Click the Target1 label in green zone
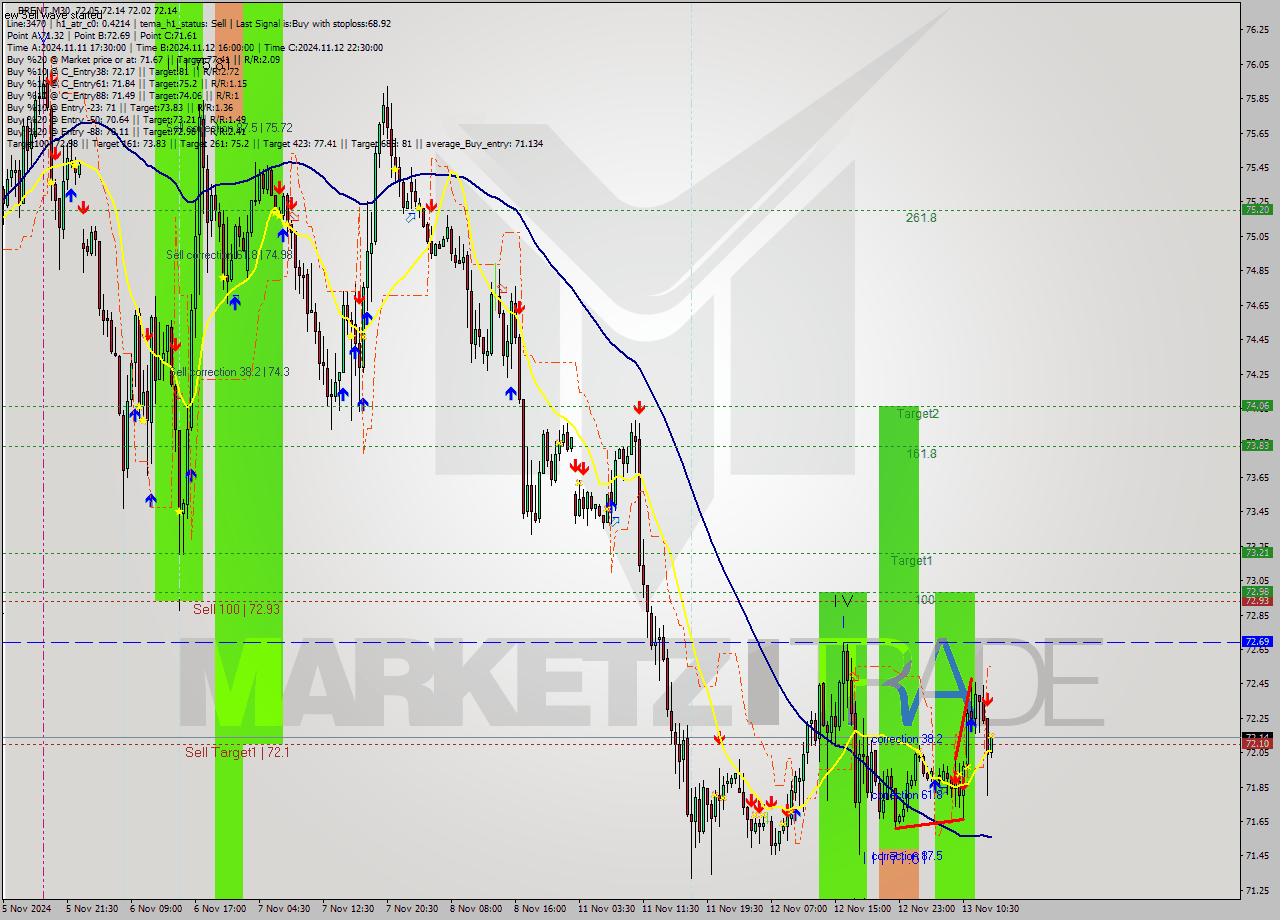Viewport: 1280px width, 920px height. click(x=912, y=561)
